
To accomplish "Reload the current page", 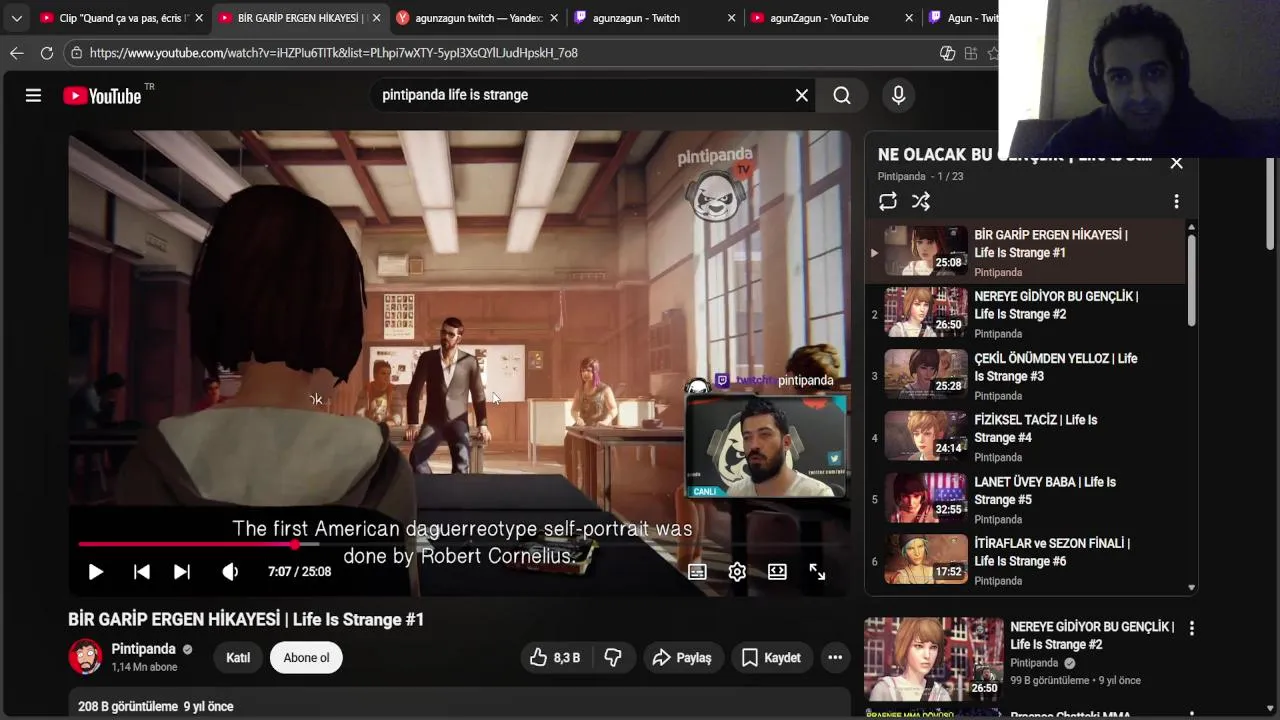I will click(46, 53).
